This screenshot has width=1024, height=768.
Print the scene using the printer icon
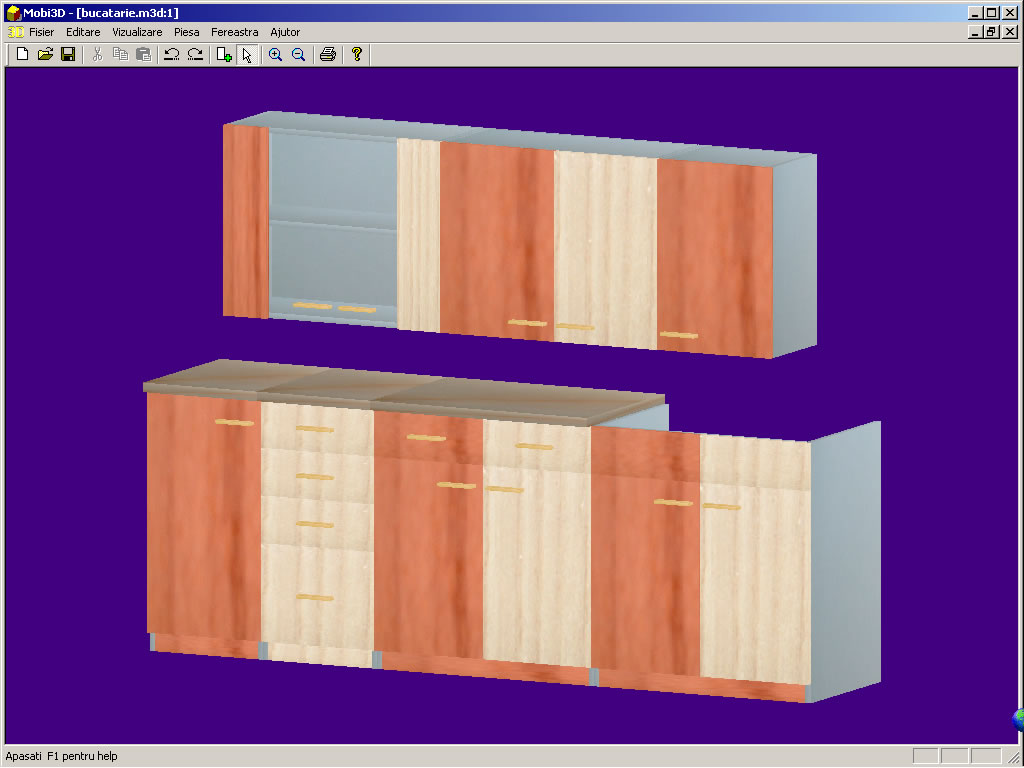pos(327,54)
